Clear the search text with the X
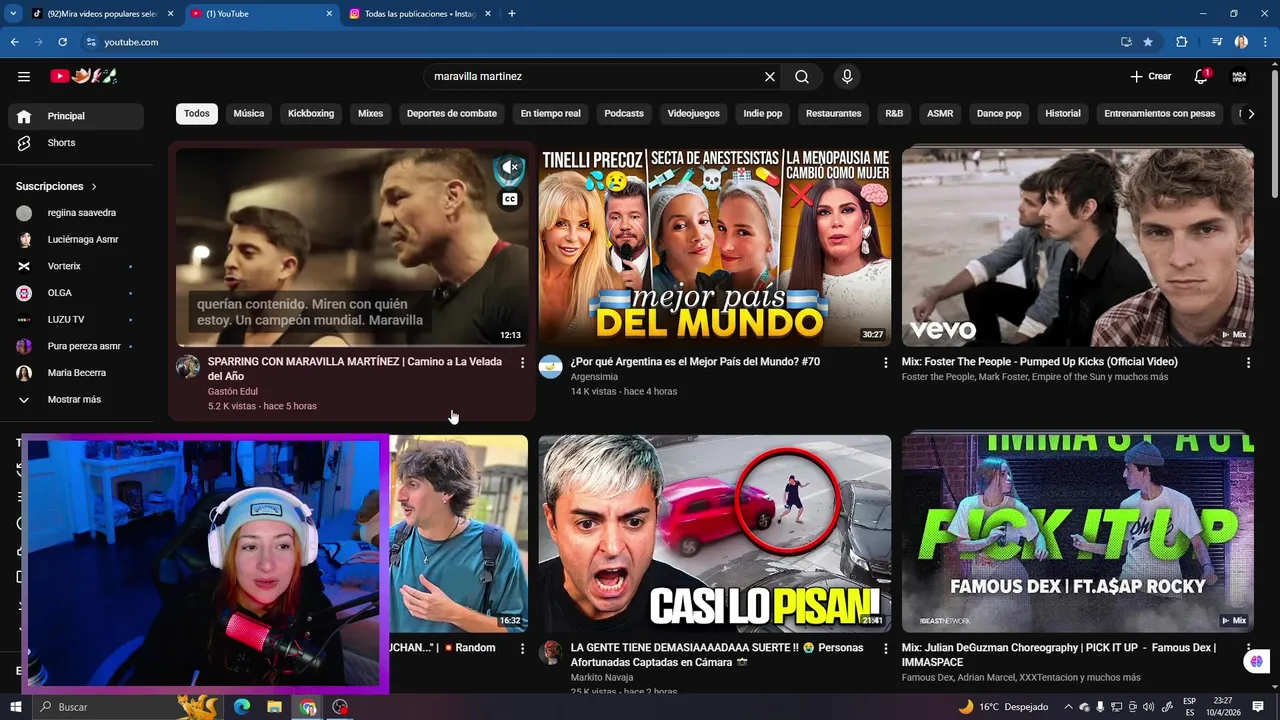1280x720 pixels. click(x=770, y=76)
